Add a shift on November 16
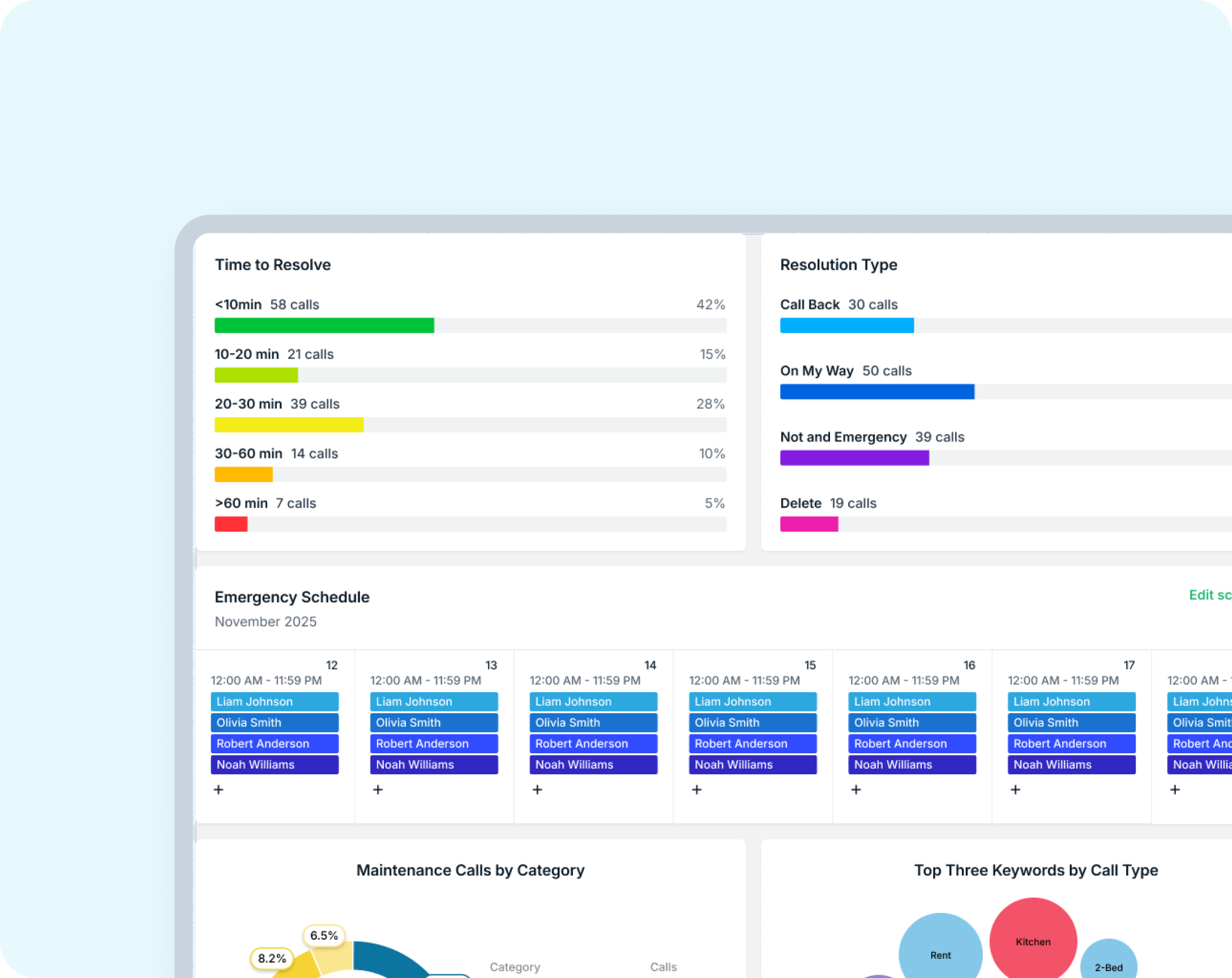1232x978 pixels. (x=856, y=790)
